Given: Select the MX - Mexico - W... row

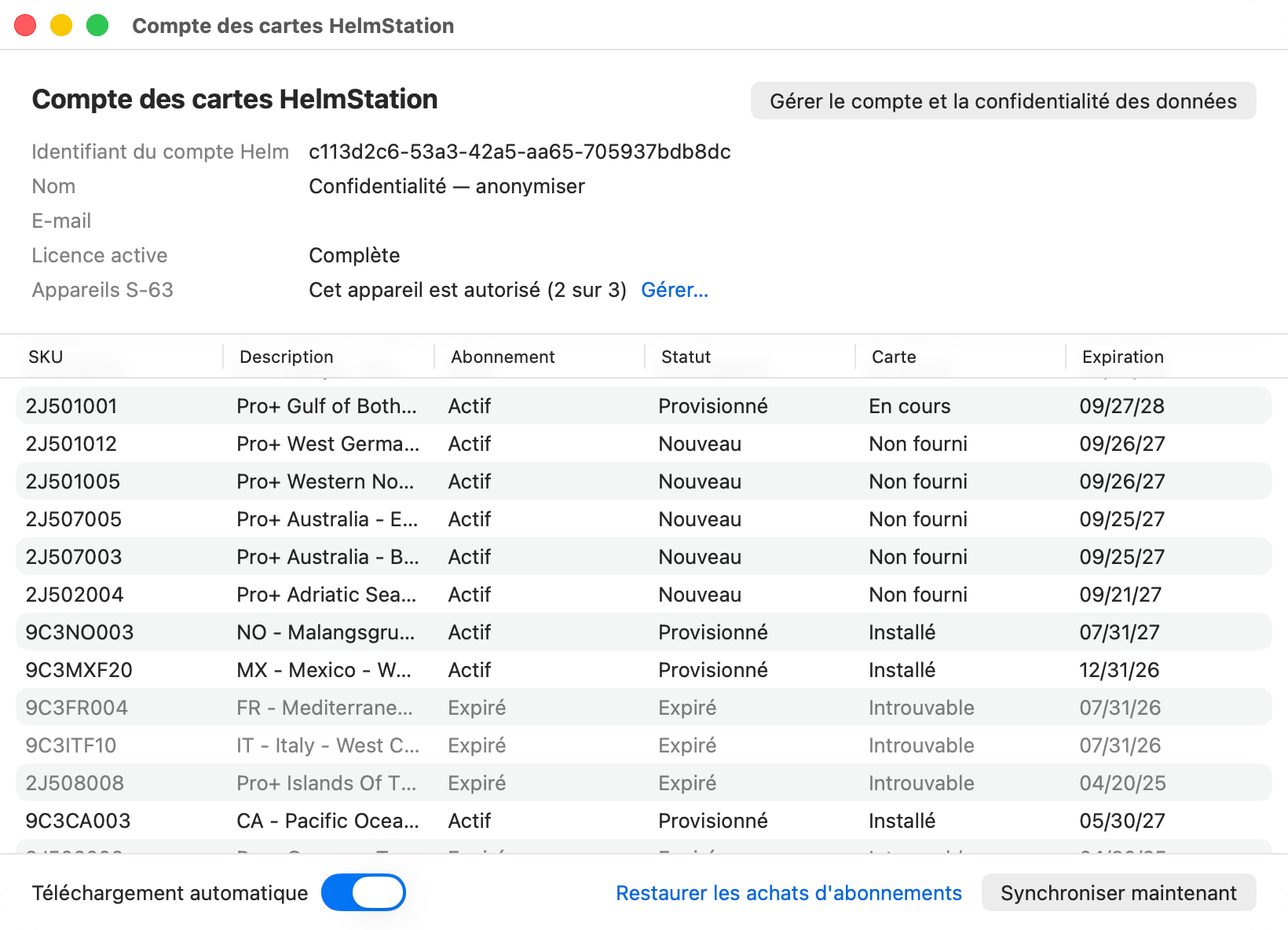Looking at the screenshot, I should point(643,669).
